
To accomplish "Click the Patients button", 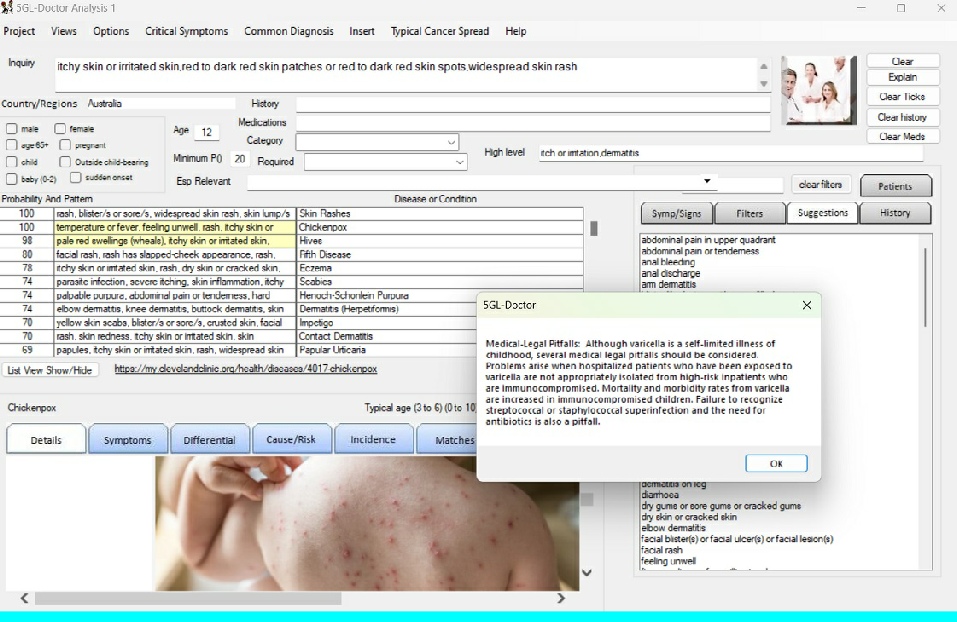I will 895,186.
